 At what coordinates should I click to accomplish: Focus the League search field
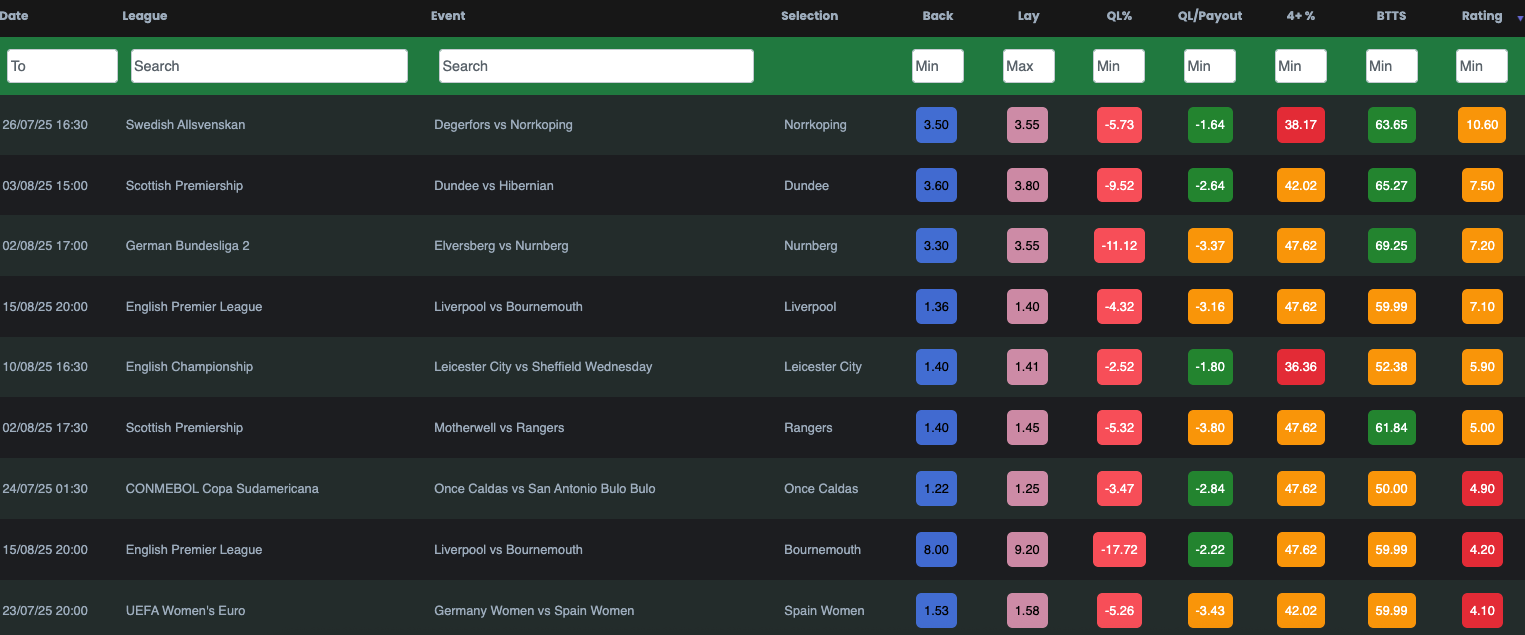coord(269,66)
